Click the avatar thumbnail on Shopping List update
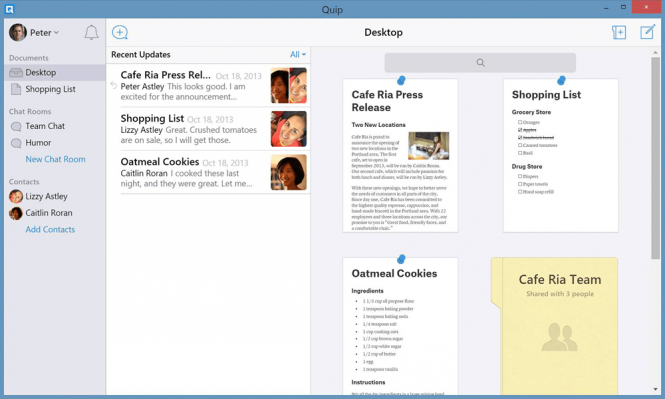The width and height of the screenshot is (665, 399). tap(289, 129)
